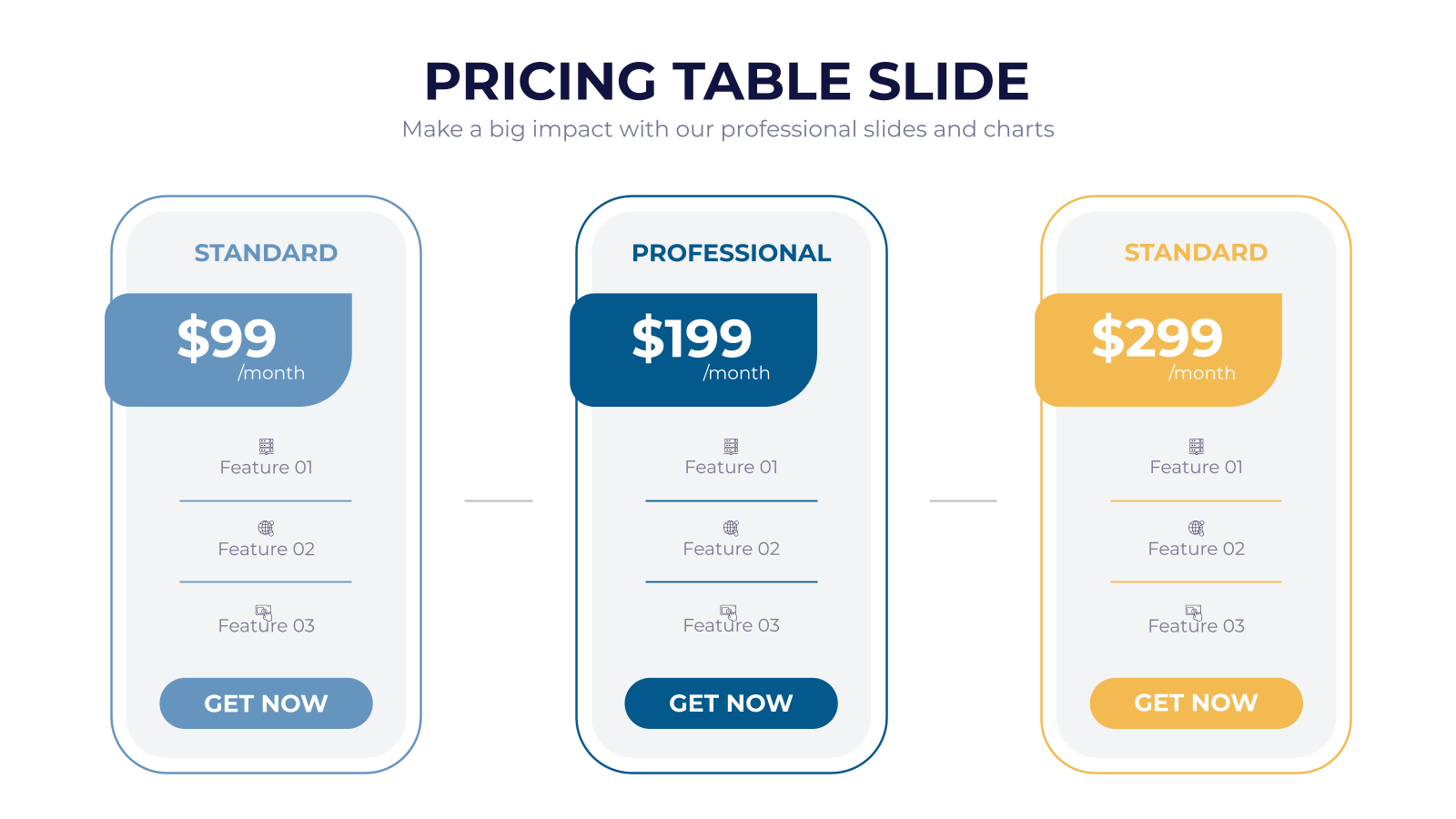Select the globe icon in the Professional card
The width and height of the screenshot is (1456, 819).
(731, 528)
